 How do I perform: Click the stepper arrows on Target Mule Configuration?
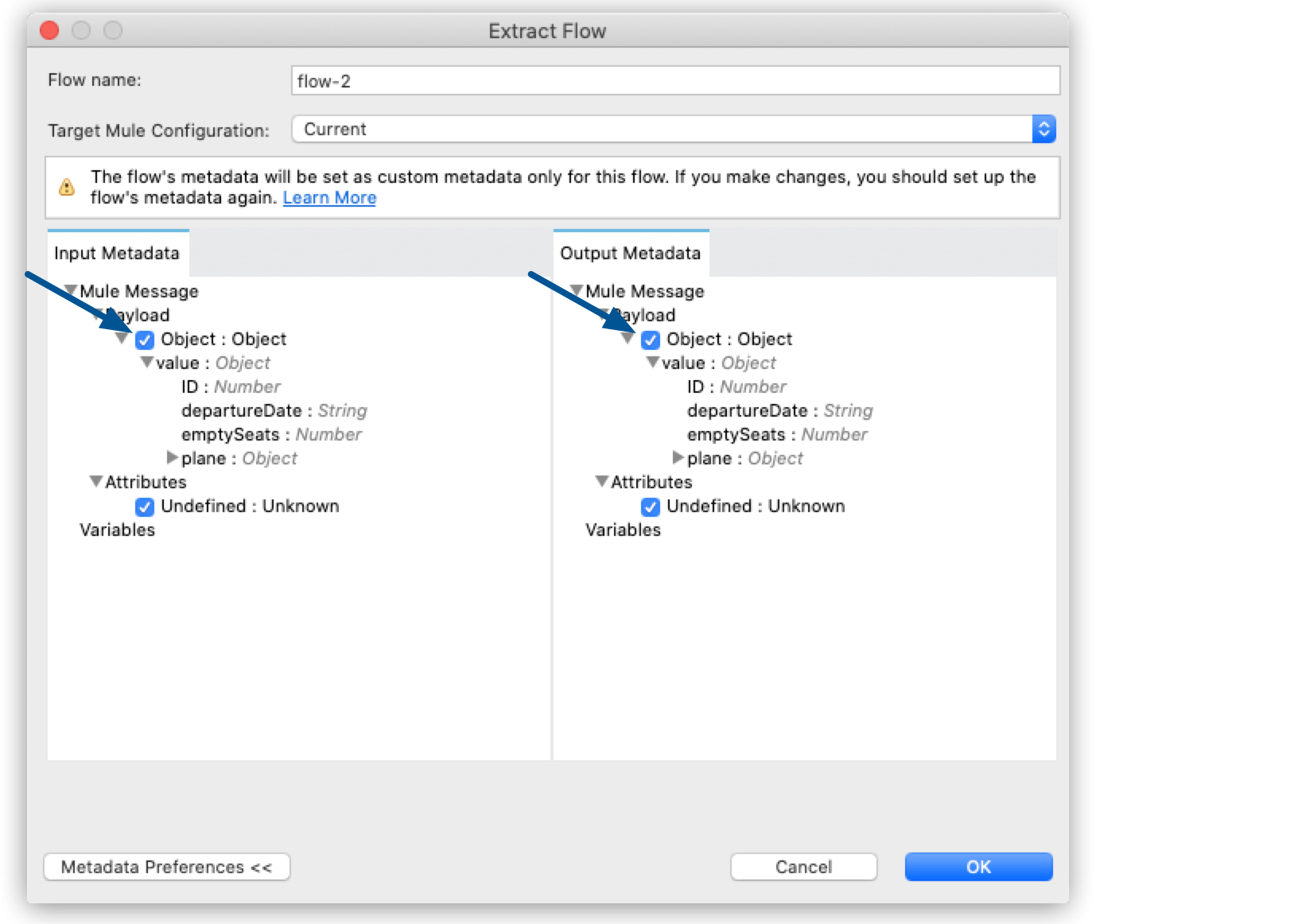click(1044, 129)
